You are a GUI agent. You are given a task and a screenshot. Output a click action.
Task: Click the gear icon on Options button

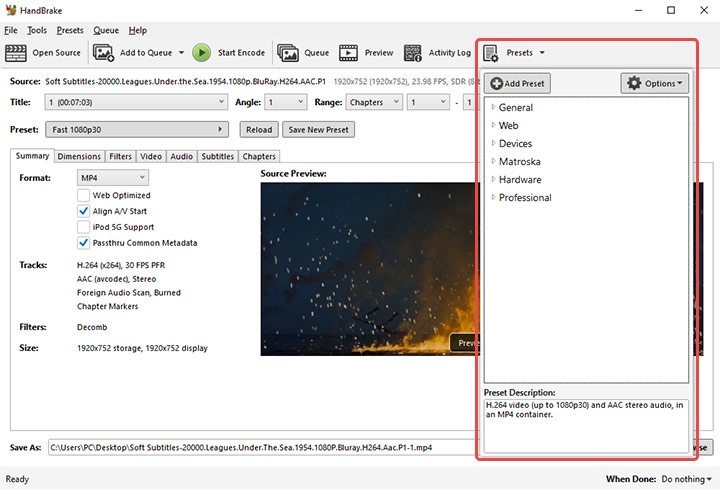(x=634, y=83)
